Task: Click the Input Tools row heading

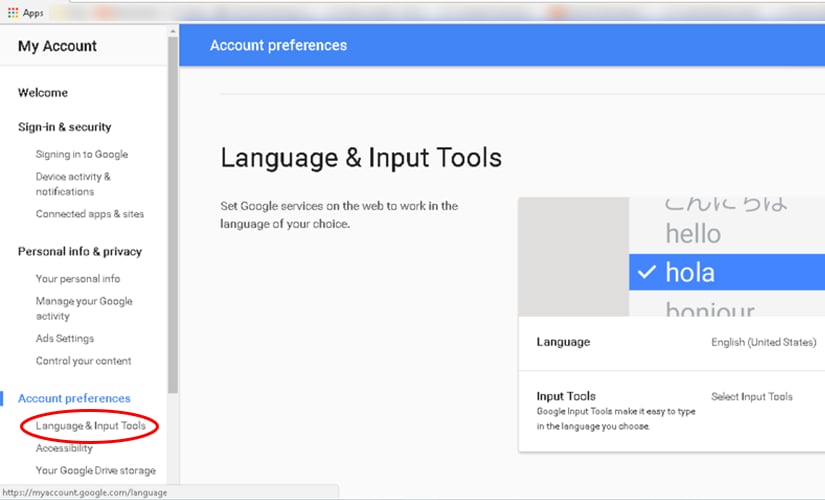Action: pyautogui.click(x=566, y=396)
